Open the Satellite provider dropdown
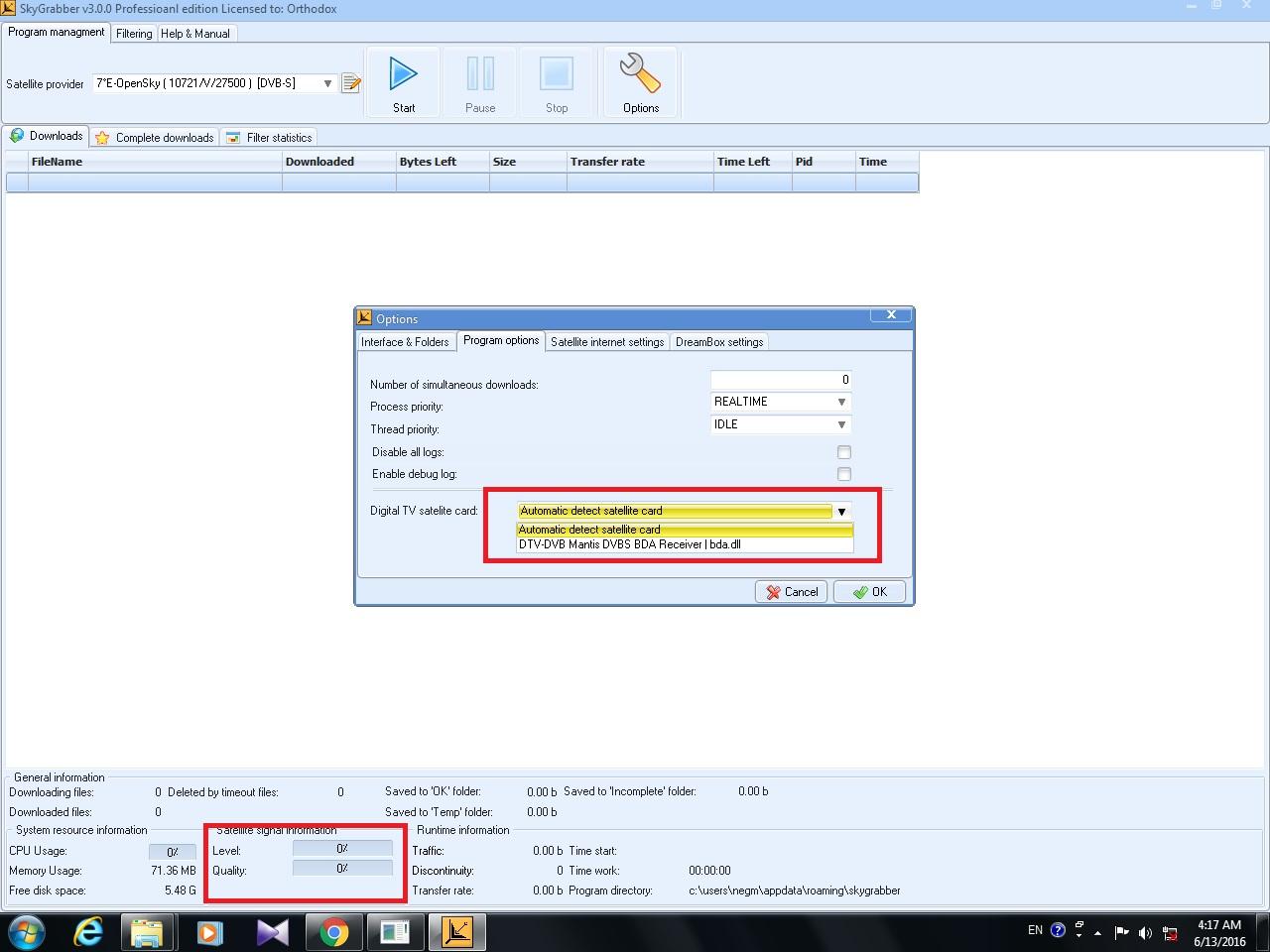 click(x=327, y=83)
